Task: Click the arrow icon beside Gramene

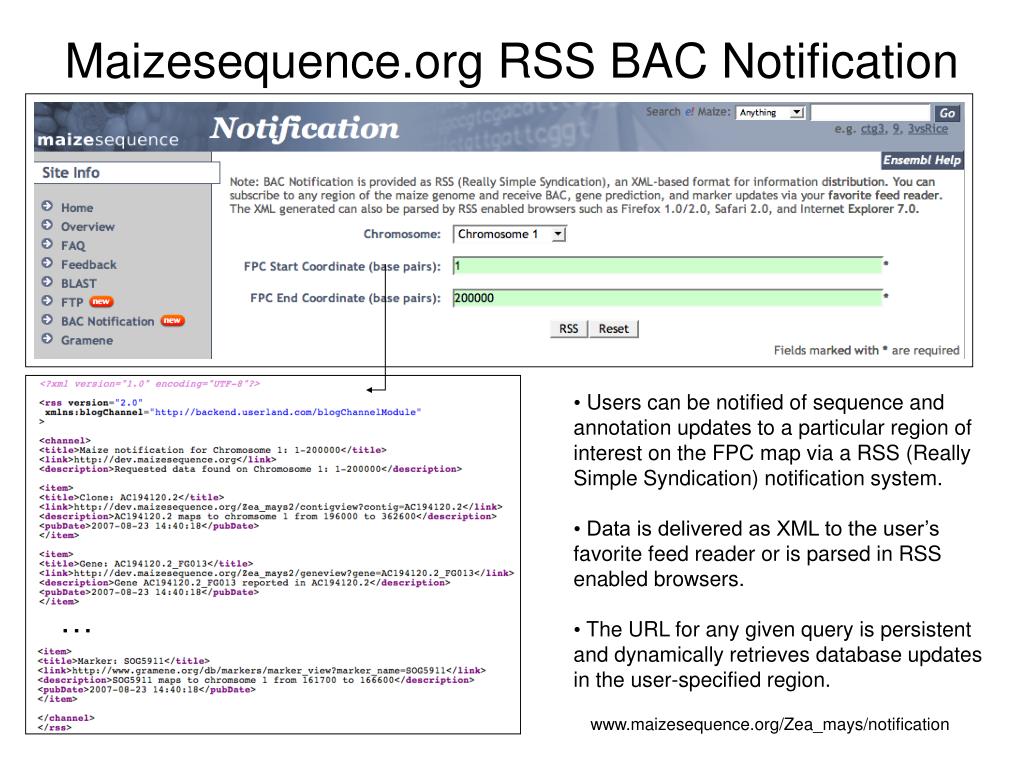Action: [47, 339]
